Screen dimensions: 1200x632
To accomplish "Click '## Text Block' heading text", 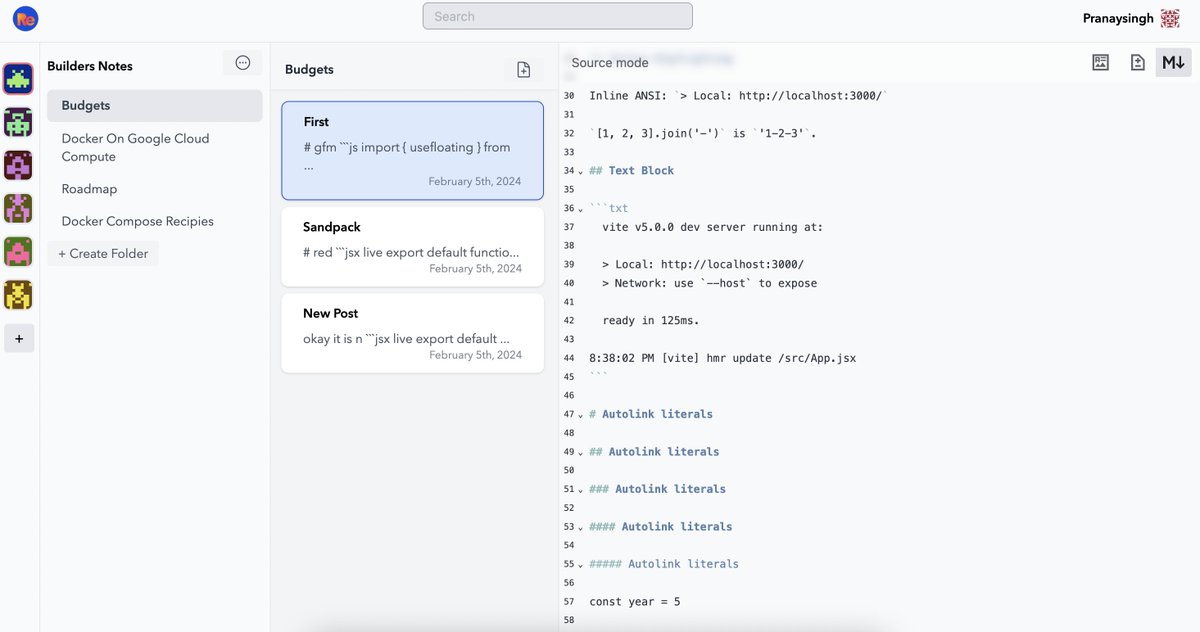I will click(x=631, y=171).
